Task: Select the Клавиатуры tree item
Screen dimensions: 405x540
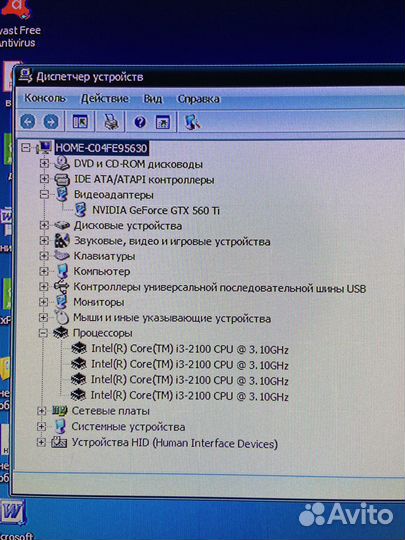Action: coord(104,256)
